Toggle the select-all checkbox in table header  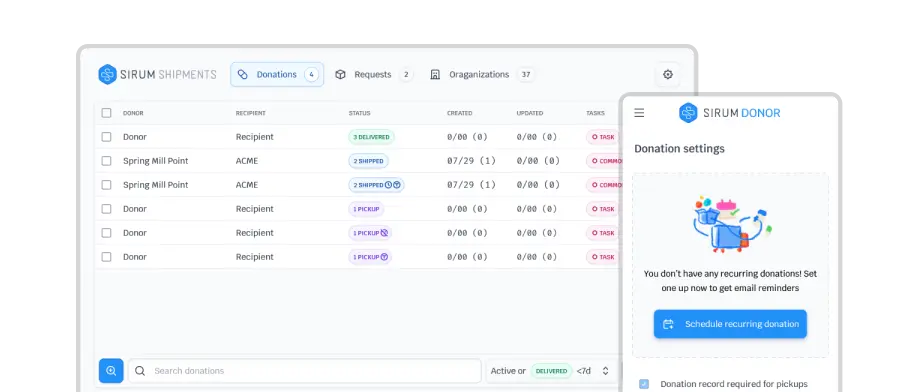[x=106, y=113]
